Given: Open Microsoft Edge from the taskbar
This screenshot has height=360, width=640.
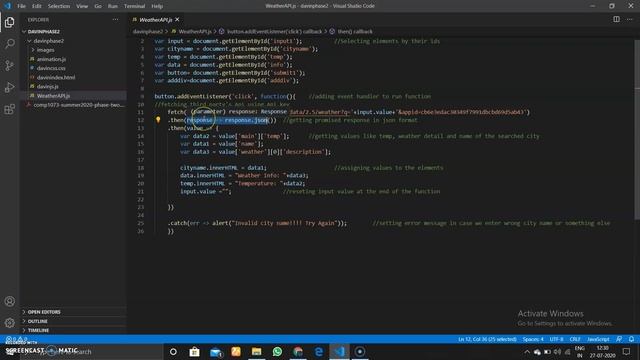Looking at the screenshot, I should tap(318, 351).
